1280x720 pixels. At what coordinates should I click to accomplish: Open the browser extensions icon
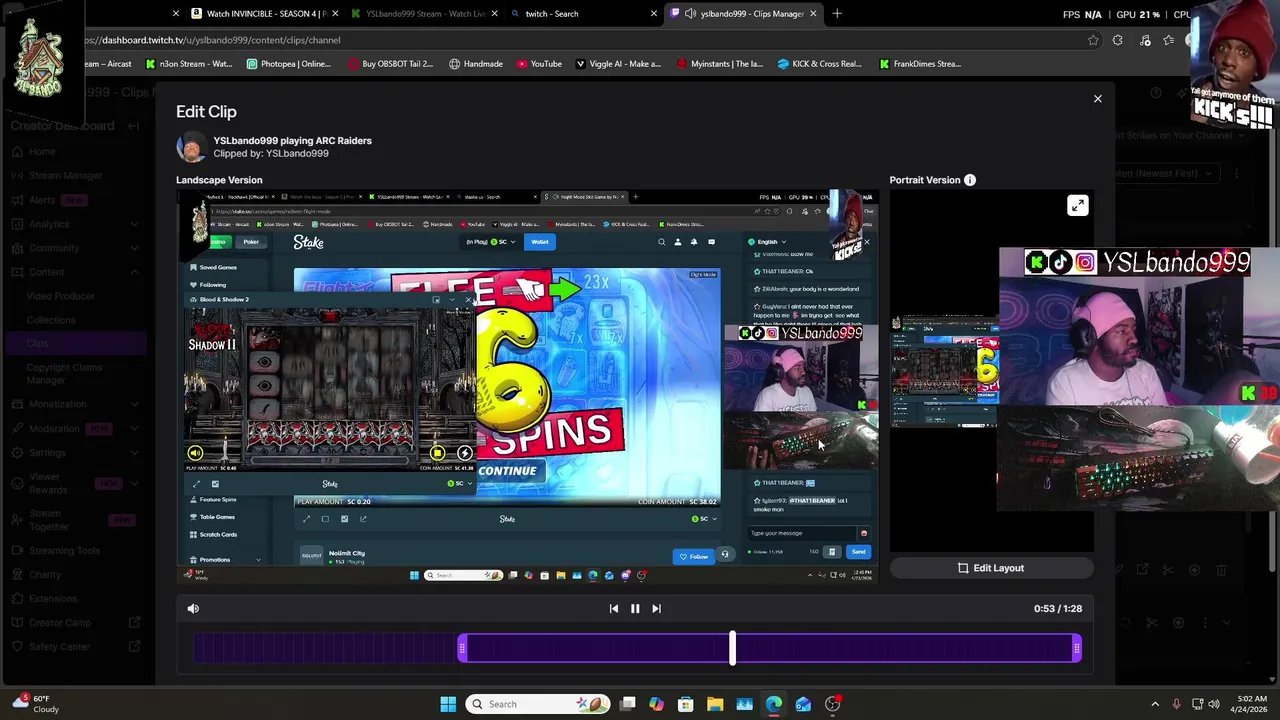coord(1118,40)
